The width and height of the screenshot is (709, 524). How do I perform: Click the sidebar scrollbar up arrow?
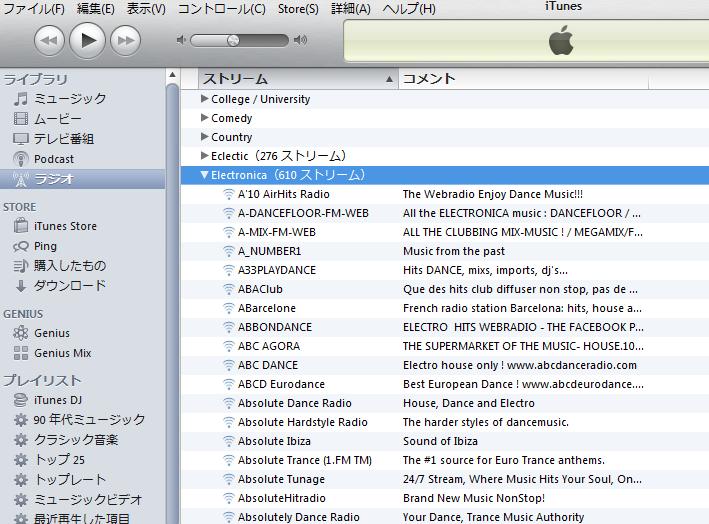pyautogui.click(x=172, y=75)
